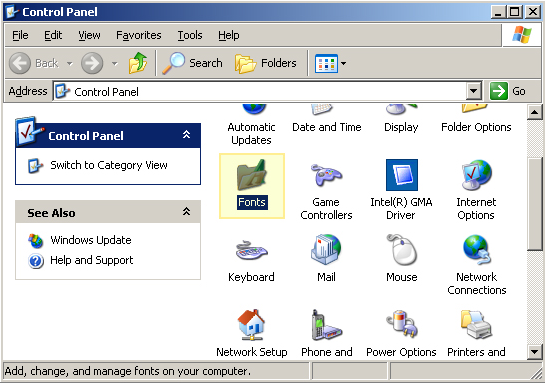Open the Help menu
Screen dimensions: 545x383
pyautogui.click(x=228, y=35)
